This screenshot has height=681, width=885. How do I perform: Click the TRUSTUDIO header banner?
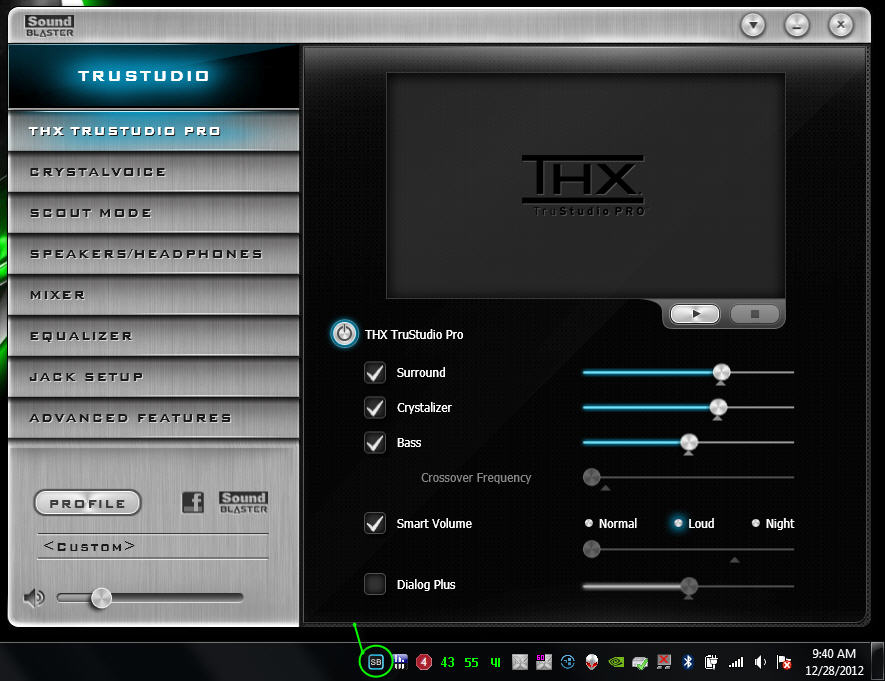(x=154, y=76)
